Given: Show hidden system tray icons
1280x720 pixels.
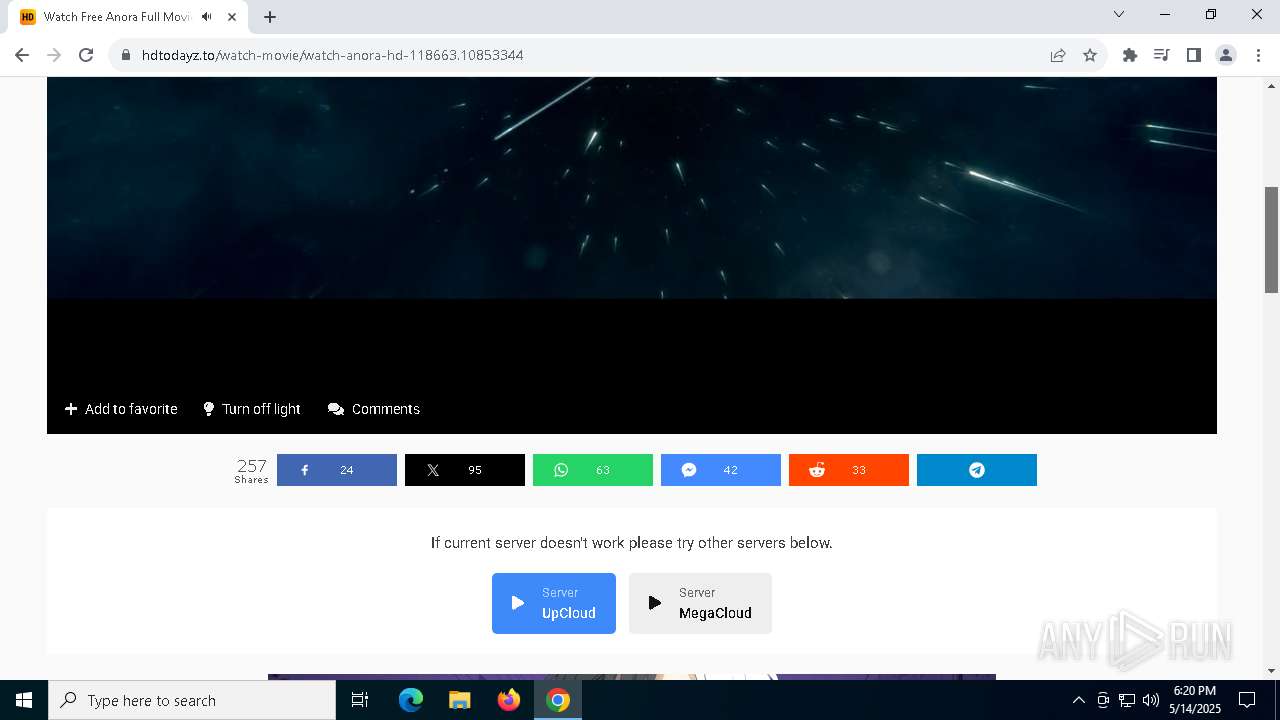Looking at the screenshot, I should 1079,700.
